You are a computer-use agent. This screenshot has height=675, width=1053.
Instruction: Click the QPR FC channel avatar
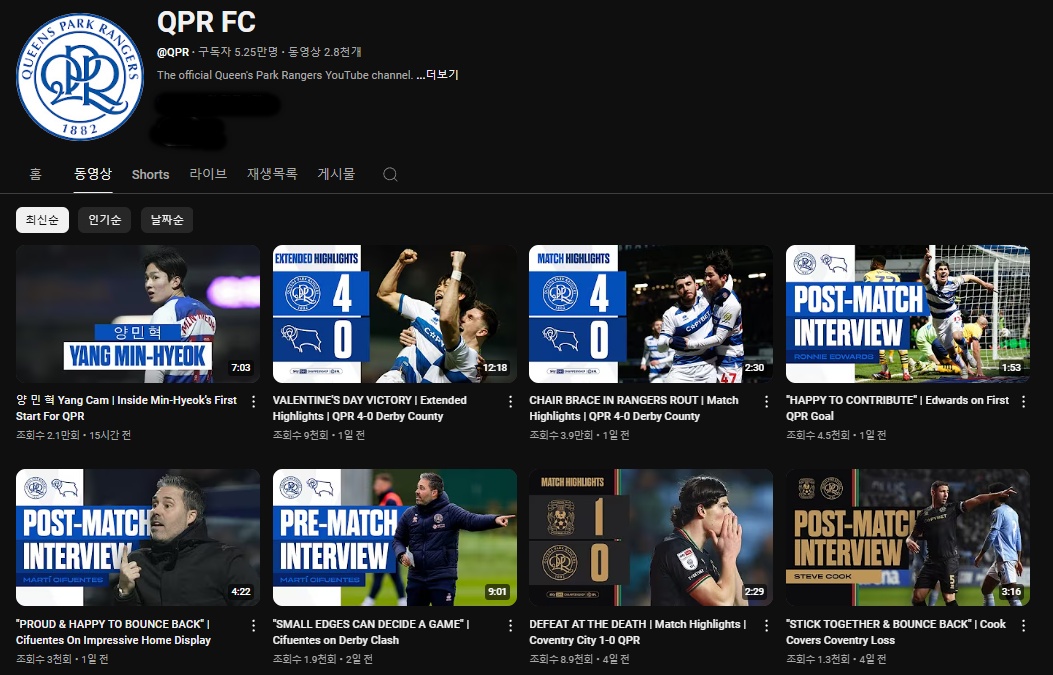(78, 77)
